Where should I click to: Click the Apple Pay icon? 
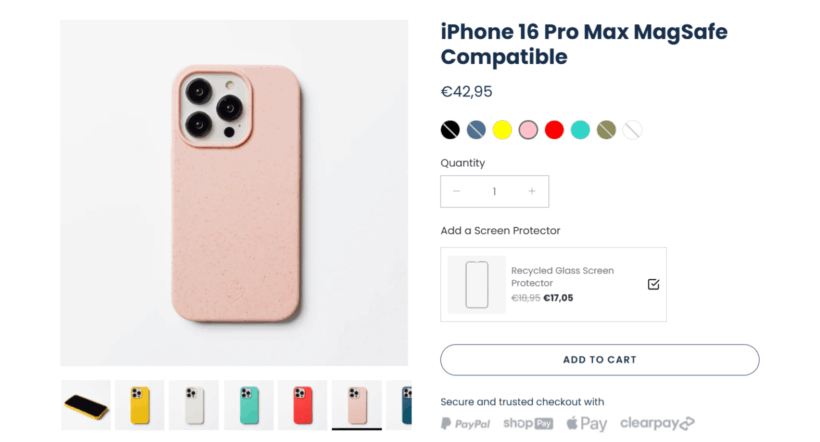(x=587, y=424)
